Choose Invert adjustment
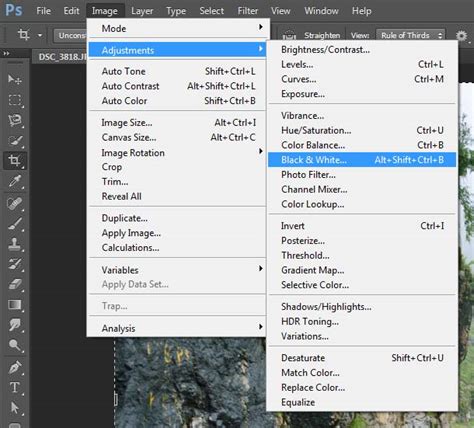 click(362, 226)
